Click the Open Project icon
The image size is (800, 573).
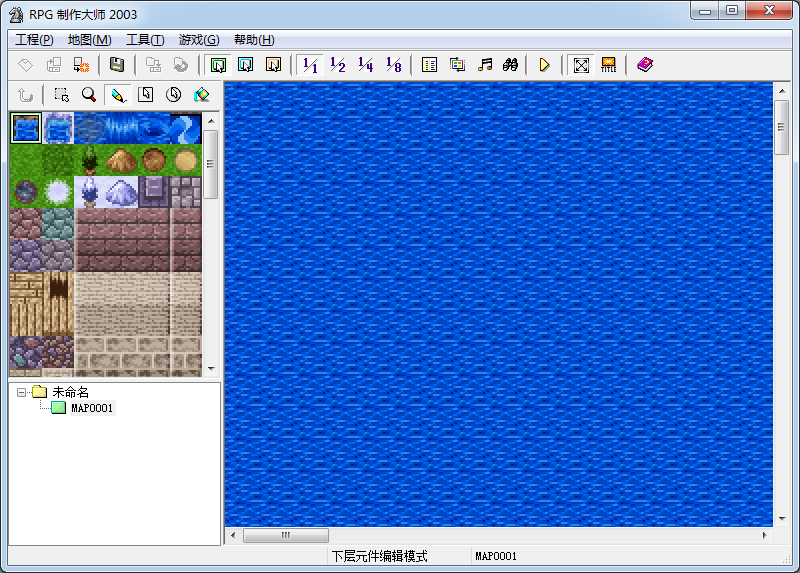click(x=54, y=65)
